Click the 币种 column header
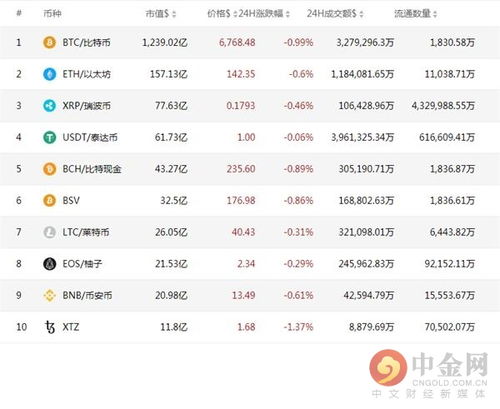This screenshot has height=409, width=500. pos(52,14)
